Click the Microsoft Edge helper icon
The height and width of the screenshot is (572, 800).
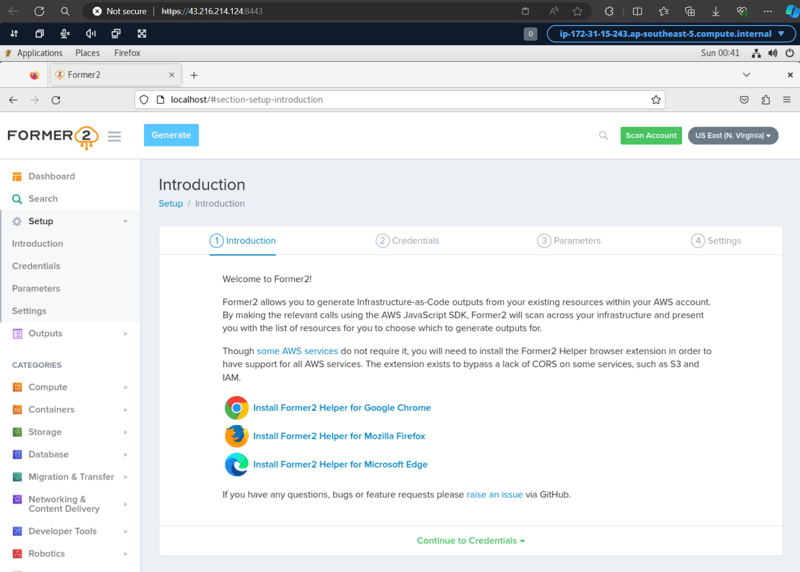point(236,464)
